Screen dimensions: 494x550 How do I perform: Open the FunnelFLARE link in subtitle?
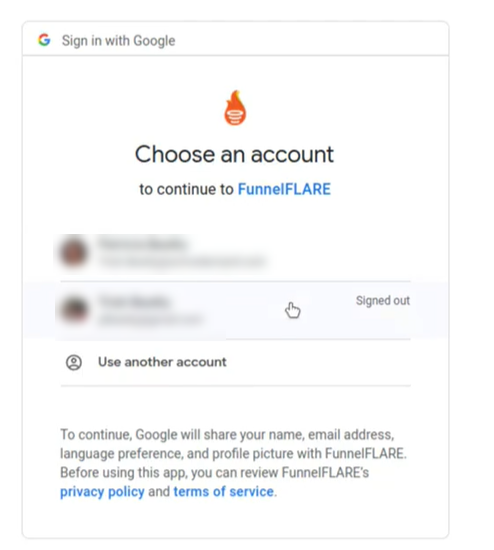click(x=284, y=189)
